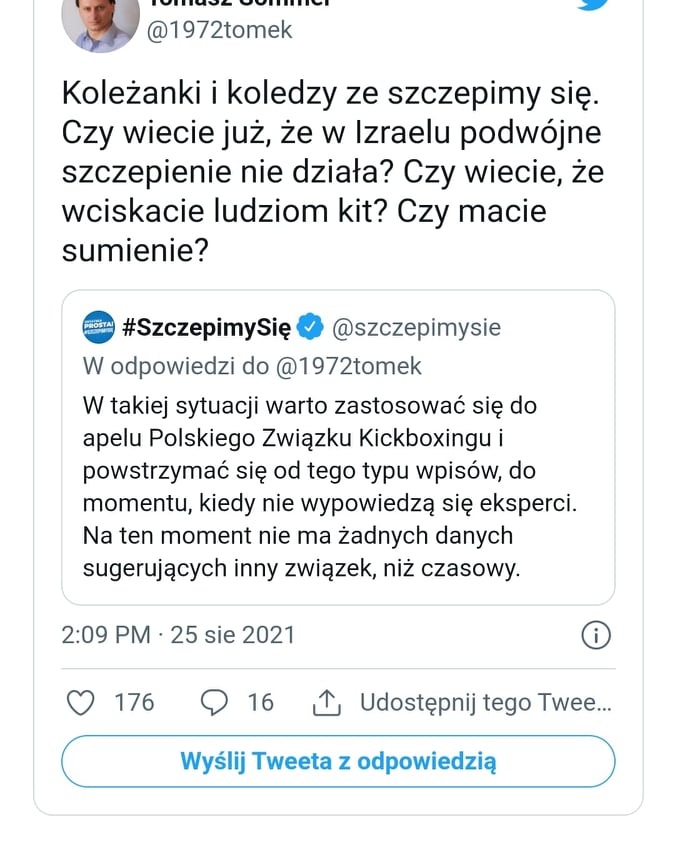Screen dimensions: 675x844
Task: Like the tweet with the heart icon
Action: click(x=80, y=703)
